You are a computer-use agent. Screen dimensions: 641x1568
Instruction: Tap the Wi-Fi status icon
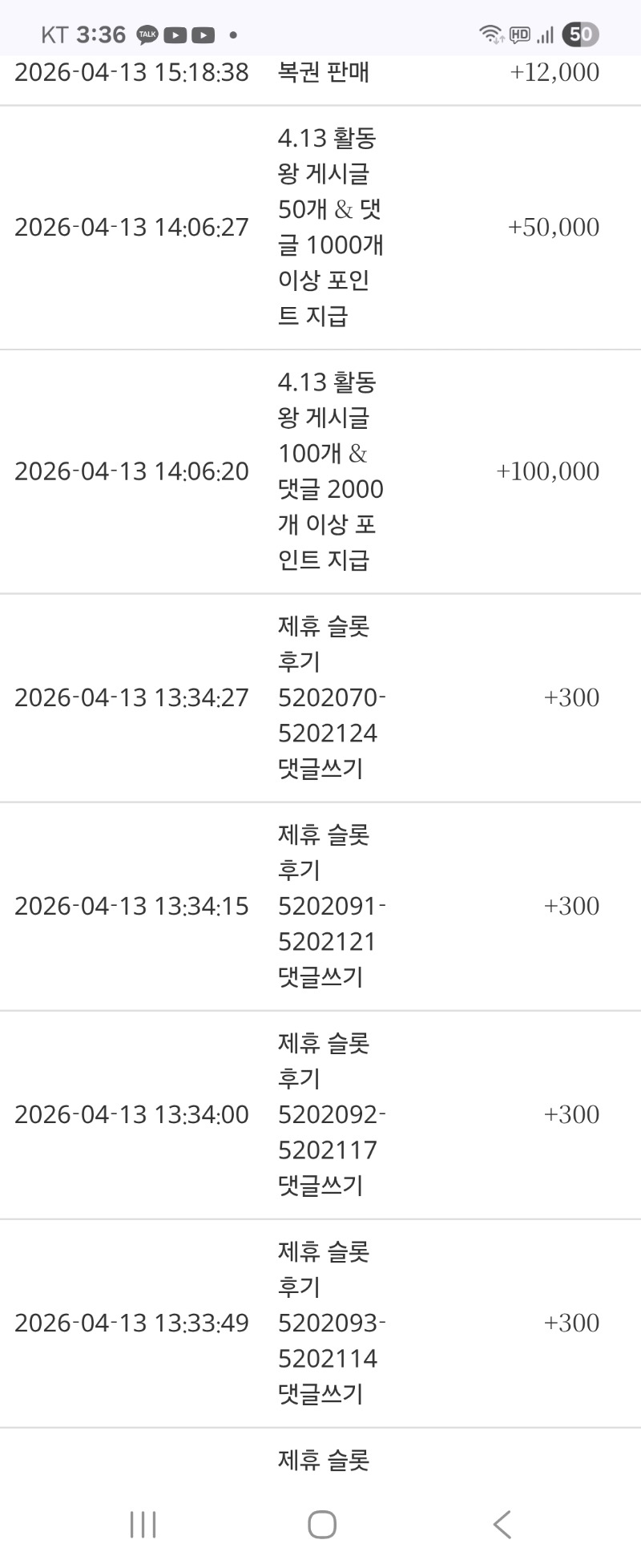[x=490, y=34]
